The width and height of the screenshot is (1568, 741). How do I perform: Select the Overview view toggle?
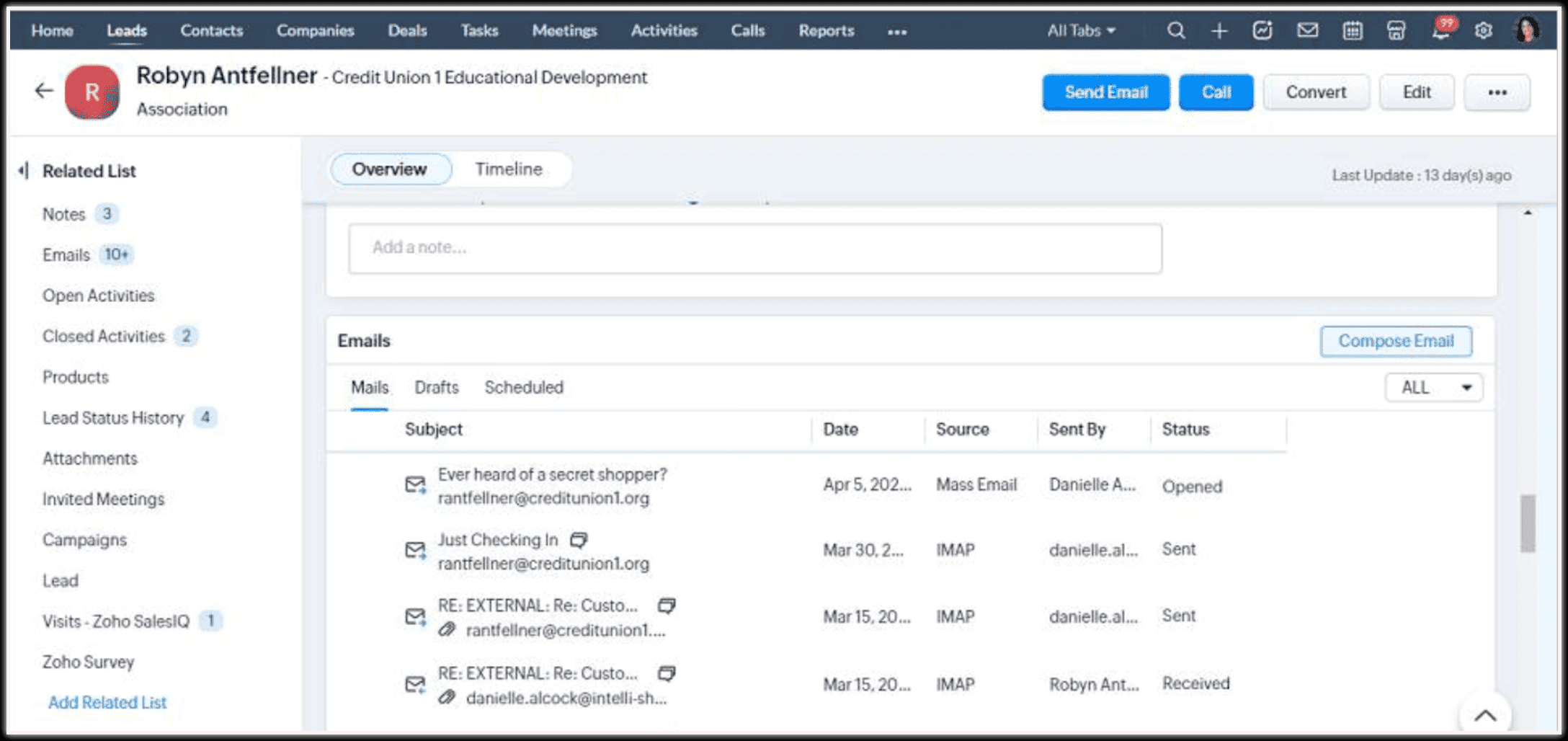tap(389, 169)
